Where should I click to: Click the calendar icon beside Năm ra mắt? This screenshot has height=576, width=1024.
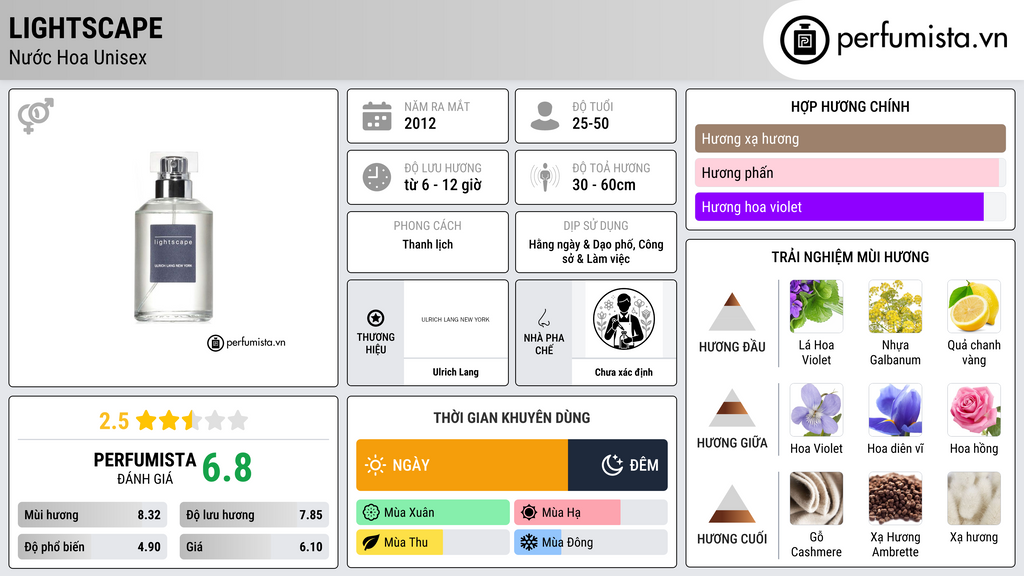pyautogui.click(x=377, y=116)
